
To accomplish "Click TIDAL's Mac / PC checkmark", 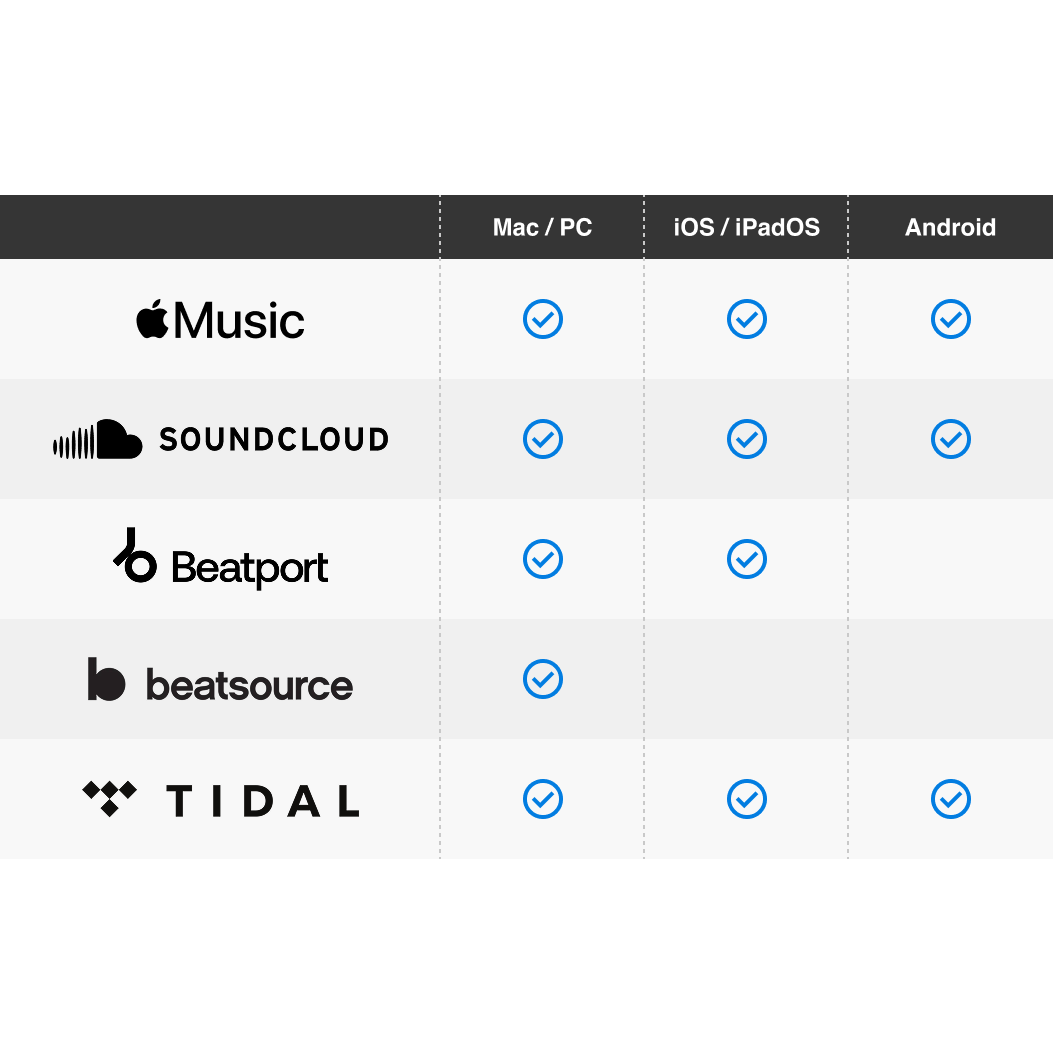I will click(x=543, y=799).
